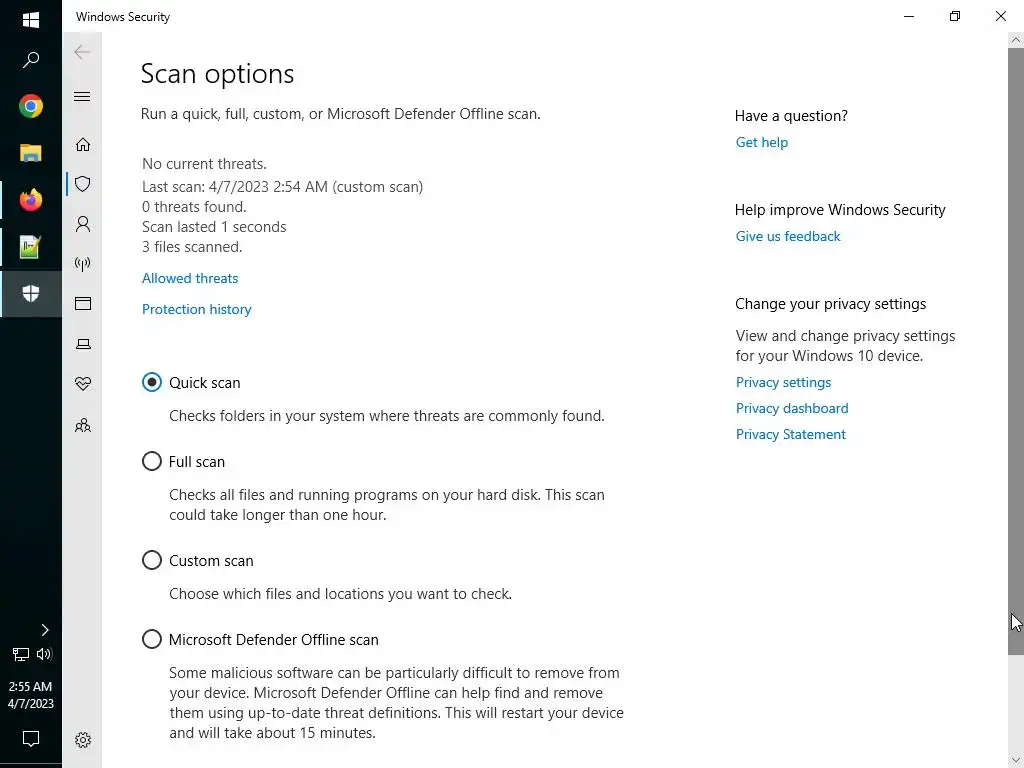This screenshot has width=1024, height=768.
Task: Open Settings gear in sidebar
Action: click(x=83, y=740)
